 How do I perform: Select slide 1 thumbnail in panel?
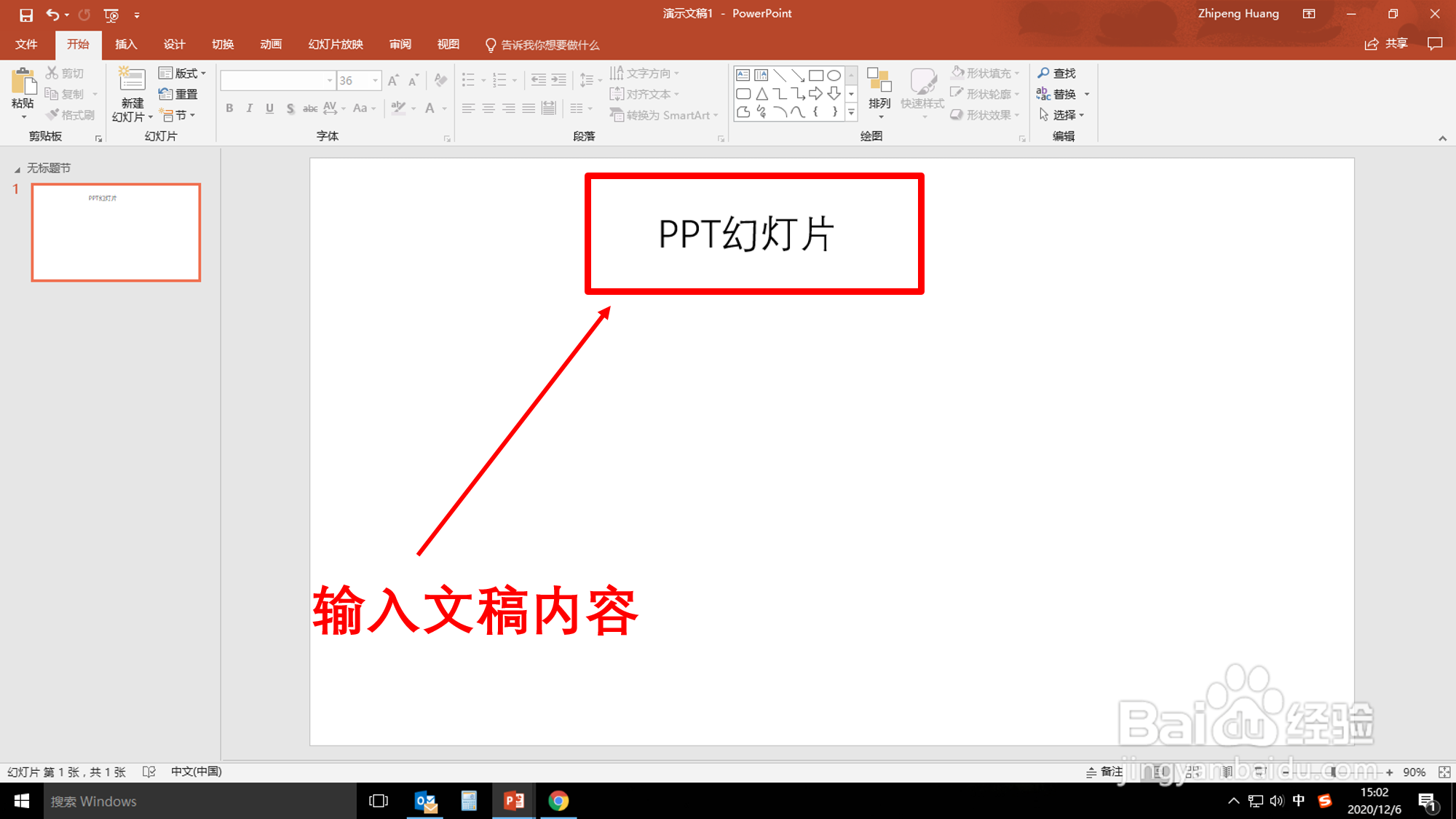pos(116,232)
